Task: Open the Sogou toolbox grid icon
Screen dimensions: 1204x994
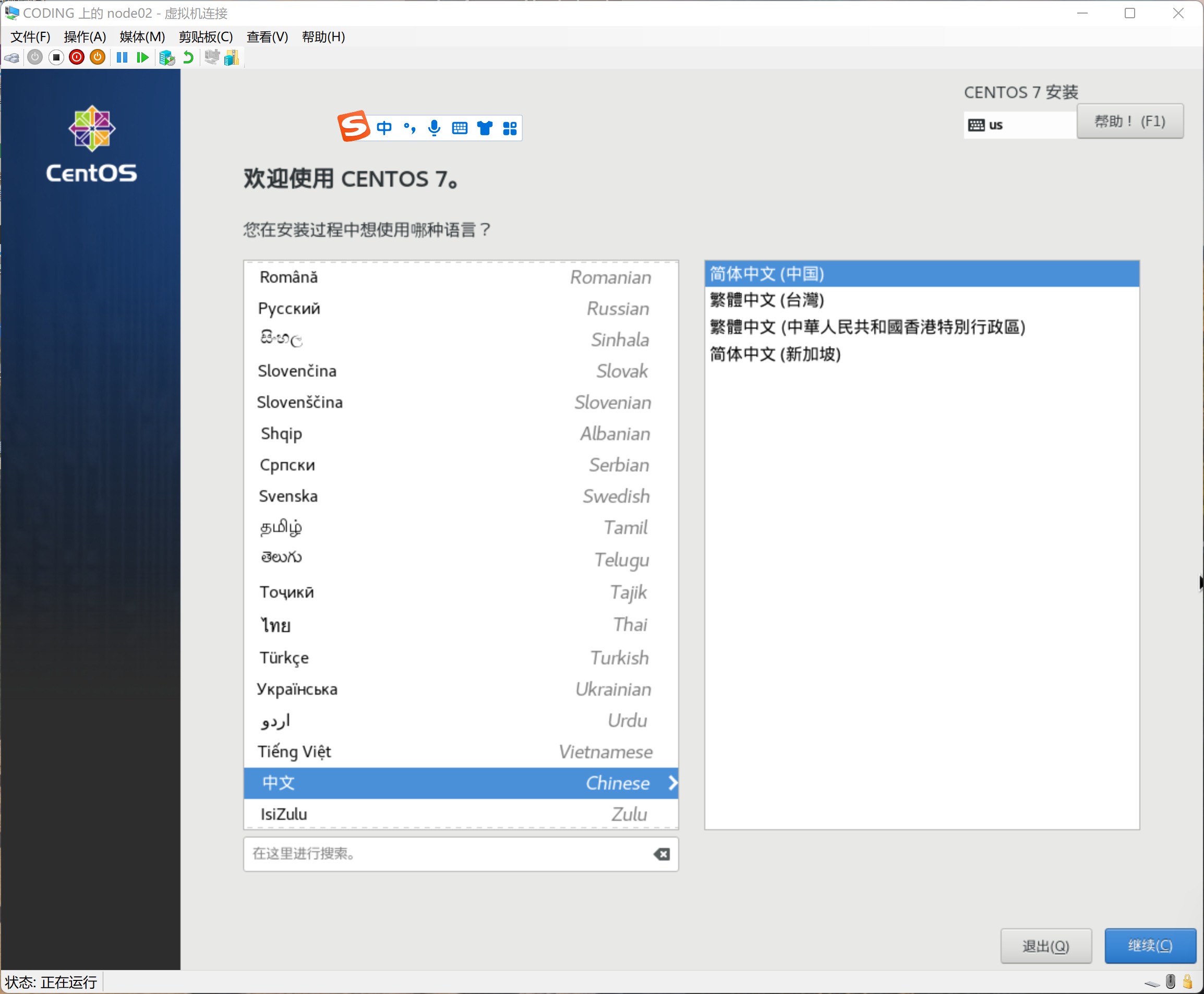Action: point(510,128)
